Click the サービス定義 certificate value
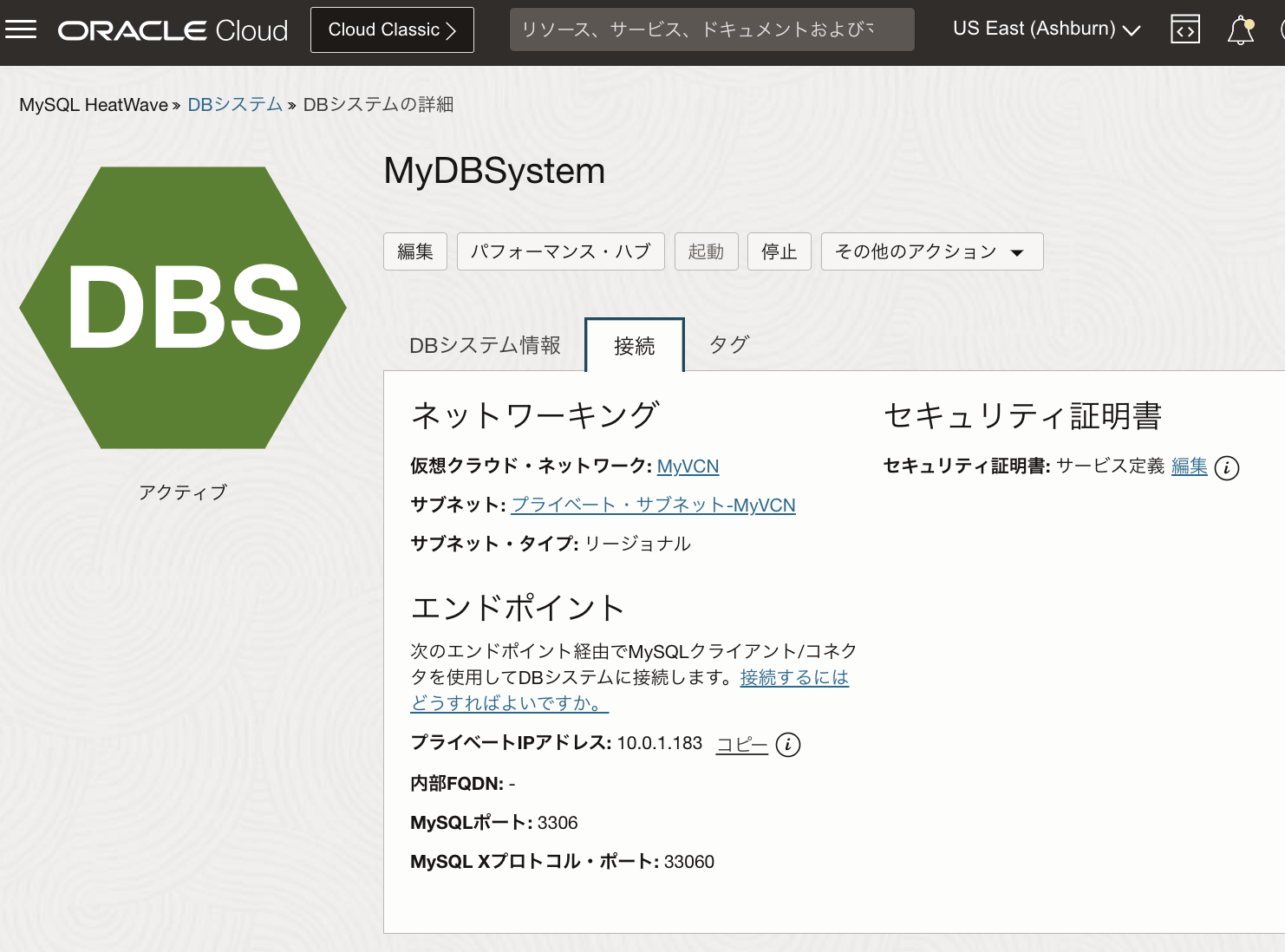 tap(1111, 466)
